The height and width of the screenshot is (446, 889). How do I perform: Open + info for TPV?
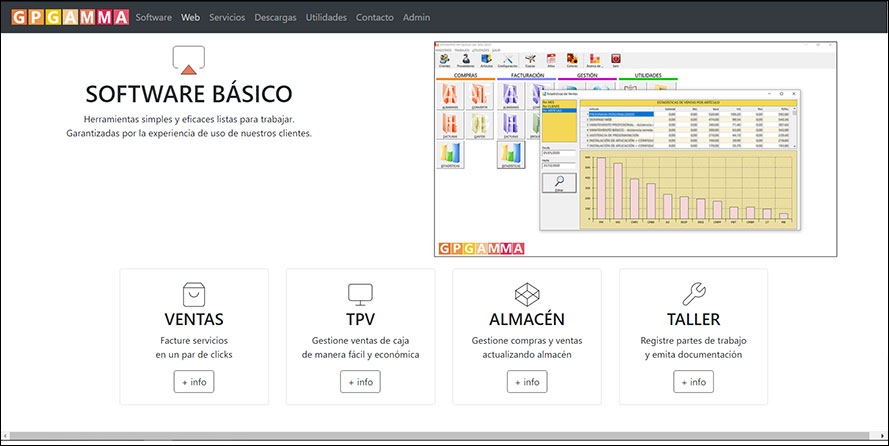360,382
